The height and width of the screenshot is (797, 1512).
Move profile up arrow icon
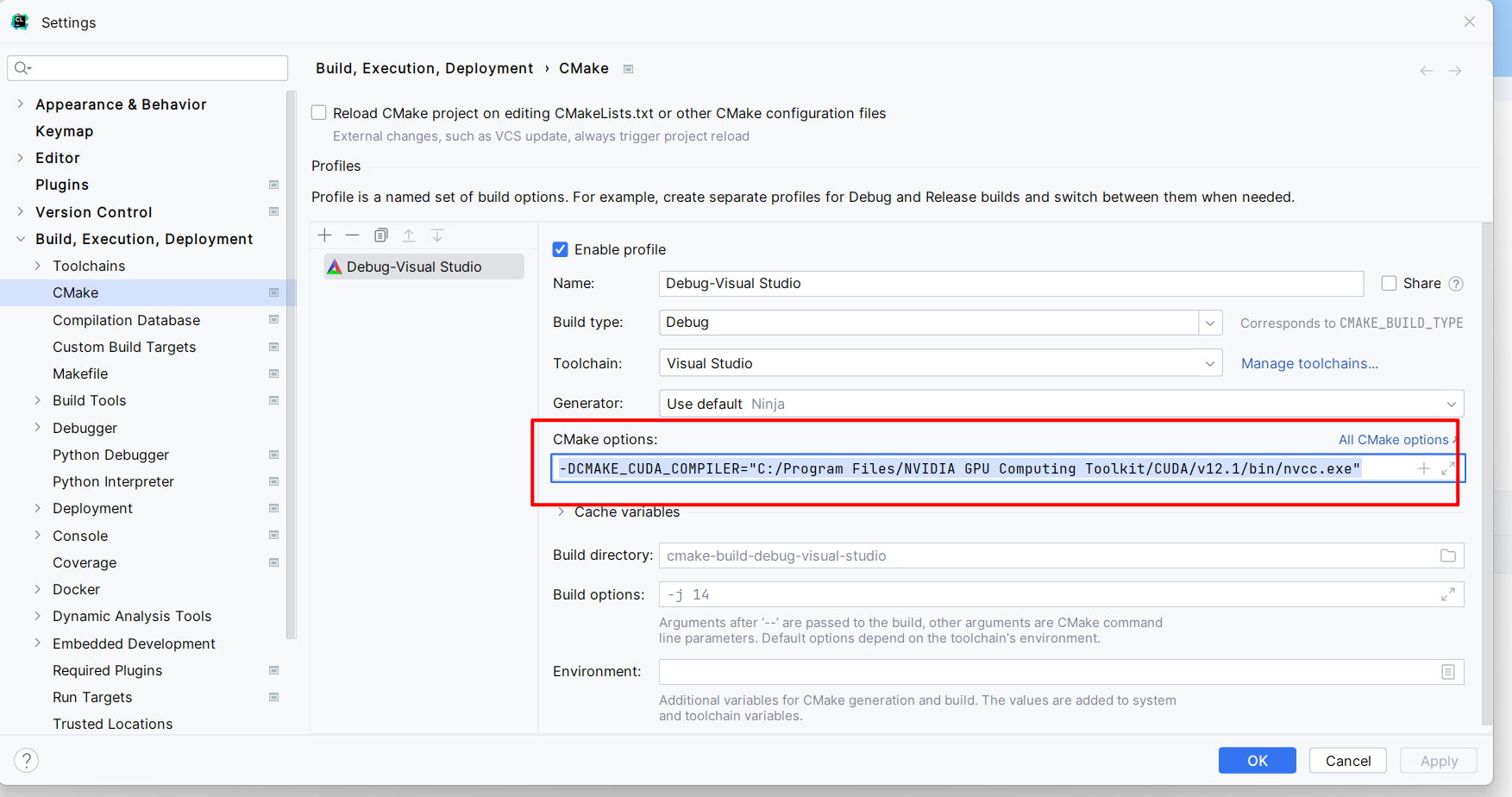tap(409, 235)
